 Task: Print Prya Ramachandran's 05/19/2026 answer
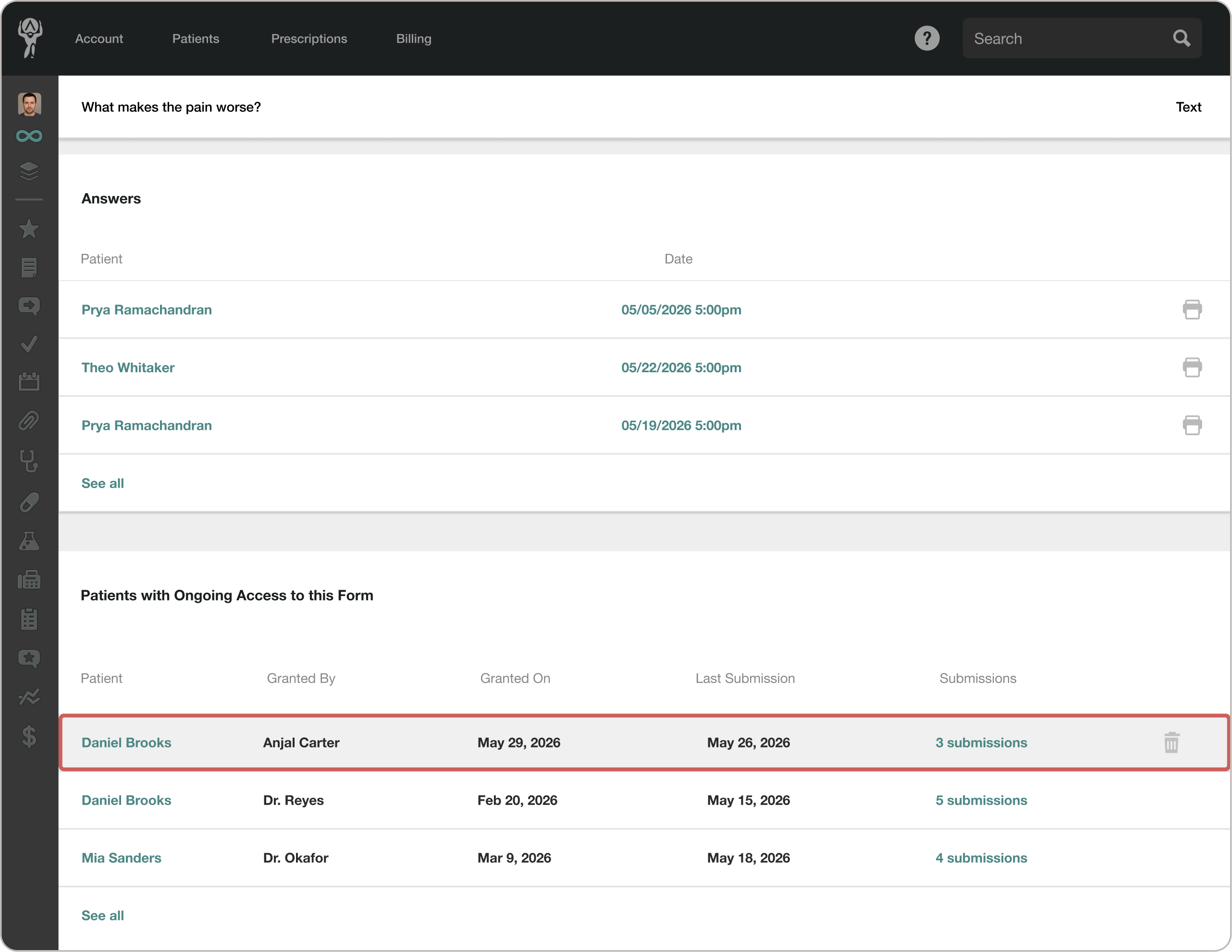tap(1192, 425)
